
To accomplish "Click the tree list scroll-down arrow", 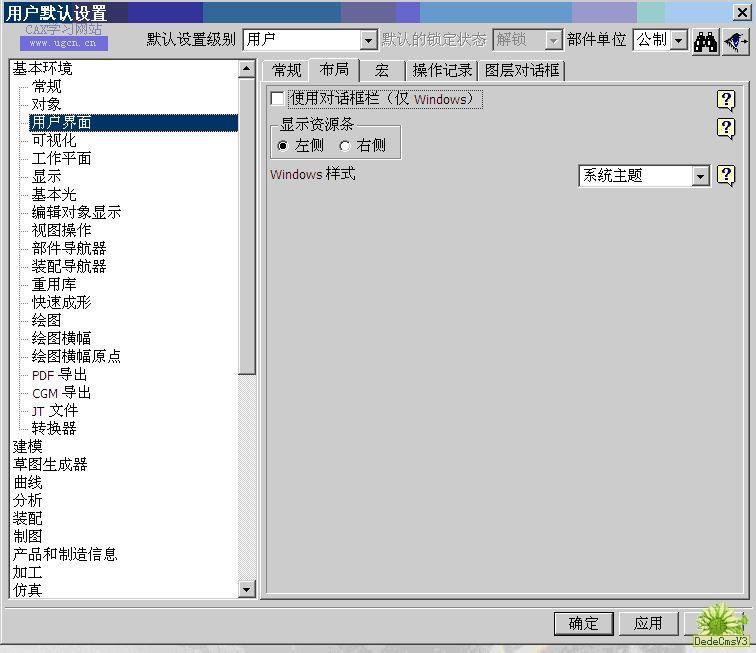I will coord(247,590).
